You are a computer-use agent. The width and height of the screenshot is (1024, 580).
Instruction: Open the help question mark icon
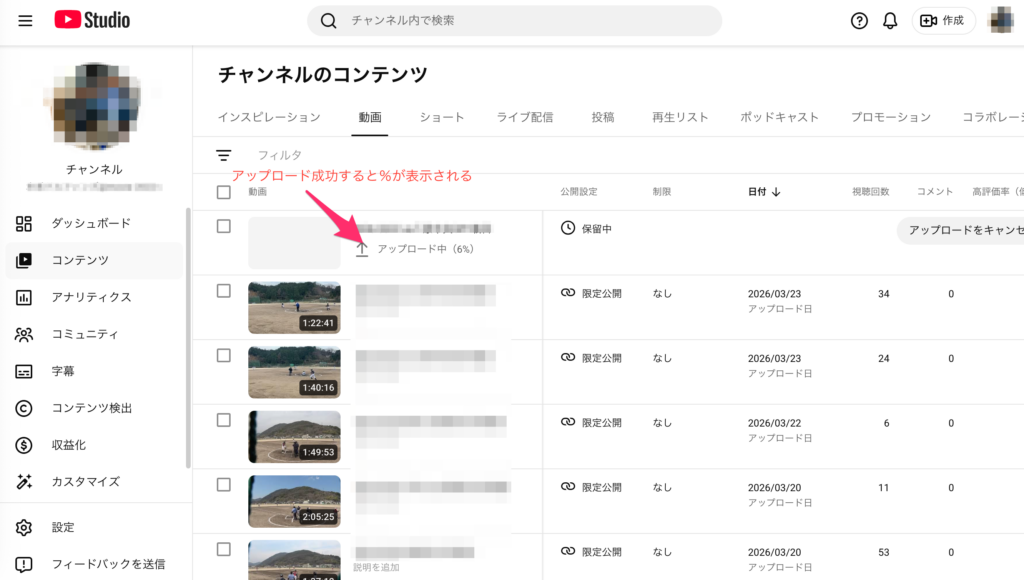click(859, 21)
